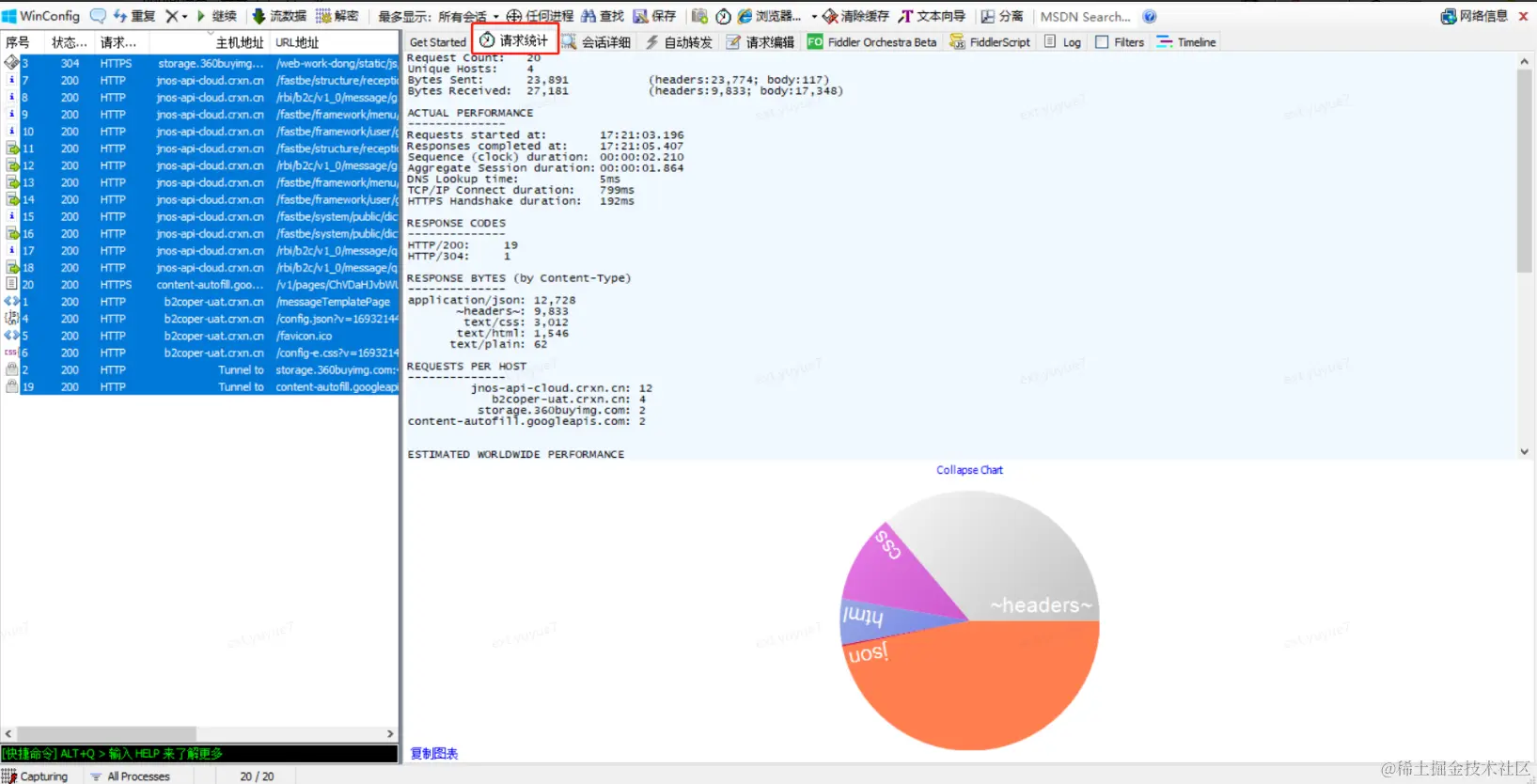Screen dimensions: 1537x784
Task: Switch to the 请求编辑 composer tab
Action: coord(761,42)
